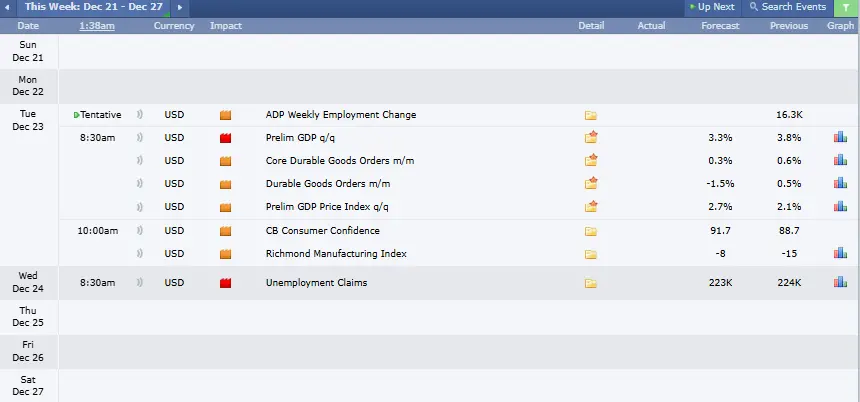860x402 pixels.
Task: Toggle alert for Unemployment Claims
Action: coord(139,282)
